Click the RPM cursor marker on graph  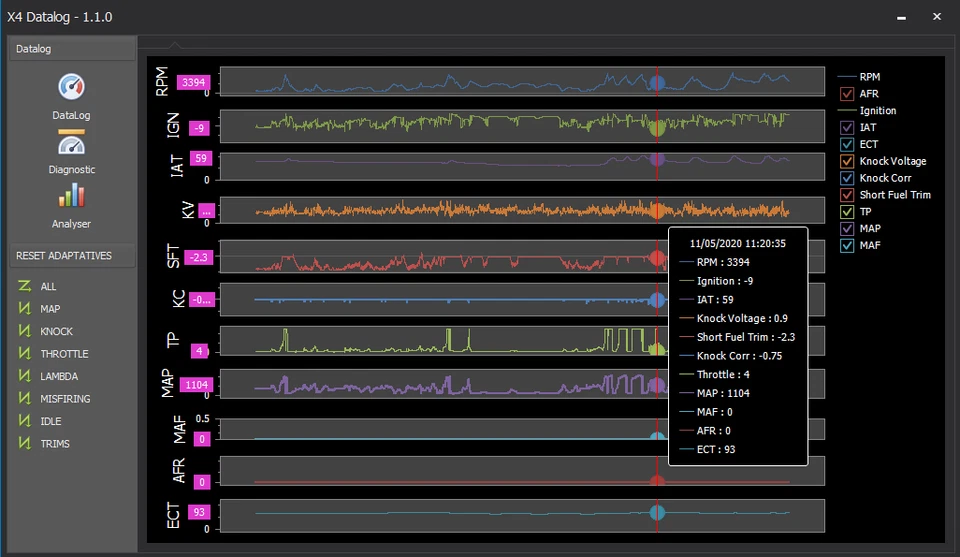point(657,84)
